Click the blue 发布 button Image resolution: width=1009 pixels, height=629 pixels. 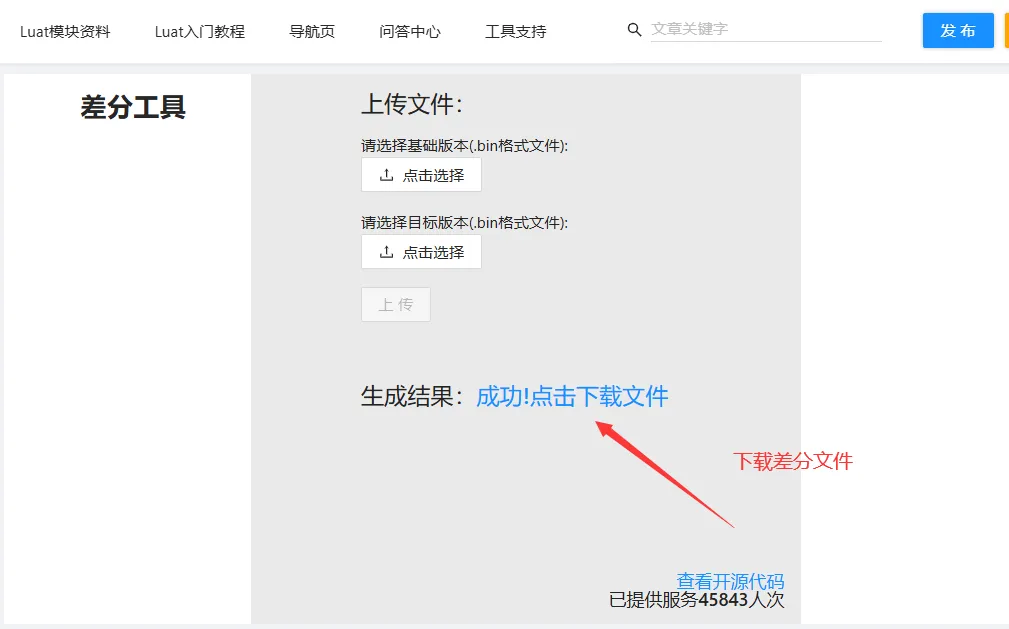(x=958, y=30)
